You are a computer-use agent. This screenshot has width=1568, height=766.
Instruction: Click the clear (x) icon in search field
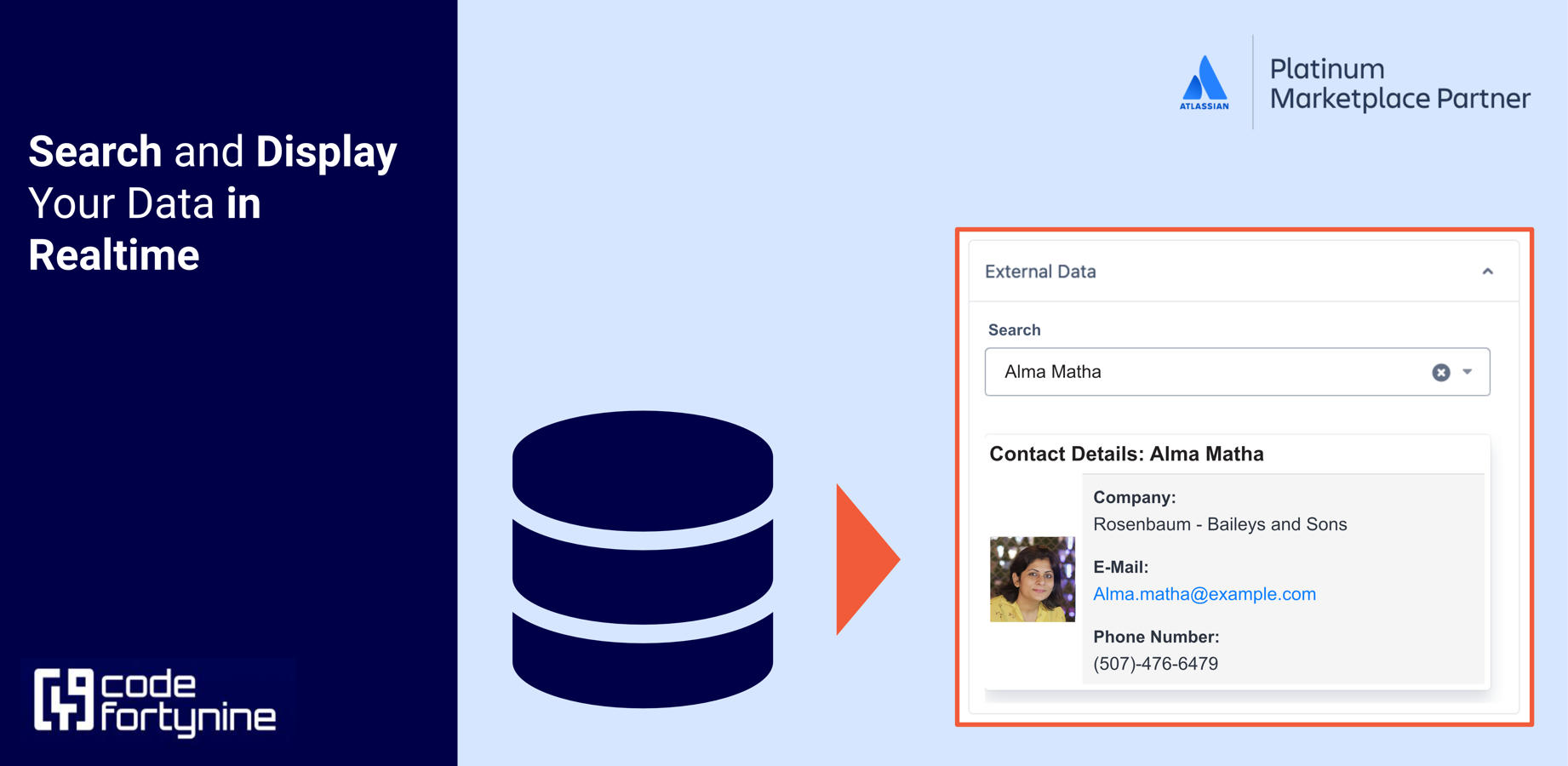click(1440, 372)
